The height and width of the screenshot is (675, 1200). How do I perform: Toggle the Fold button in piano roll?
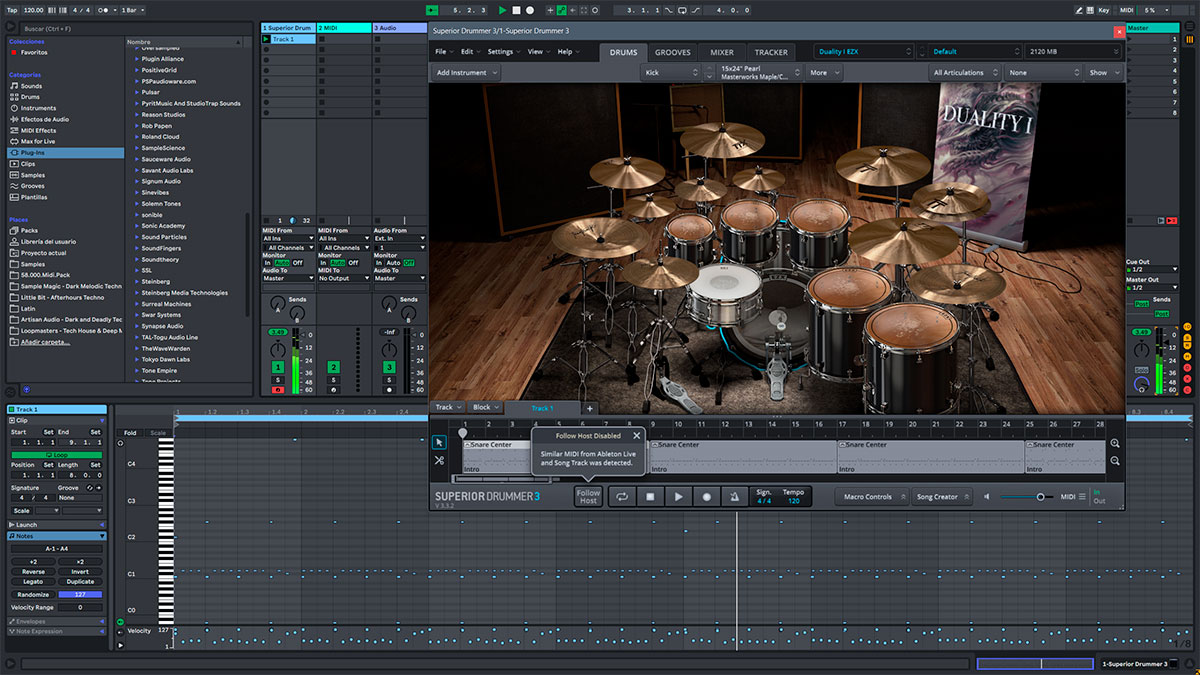130,433
